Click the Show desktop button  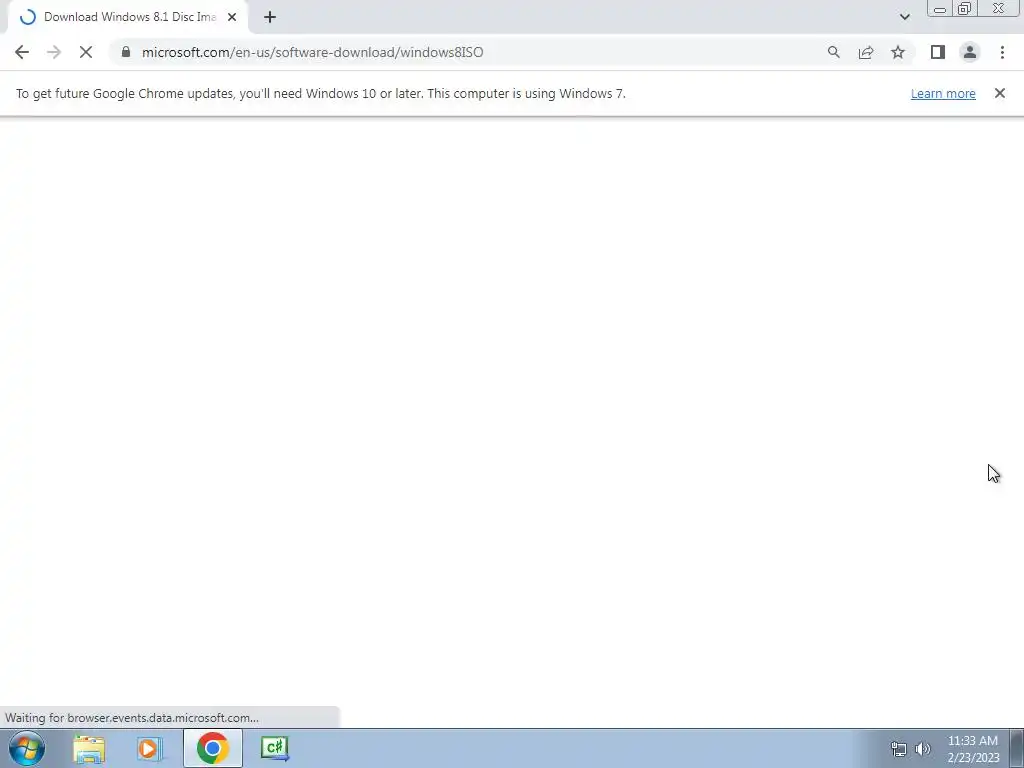(1017, 748)
